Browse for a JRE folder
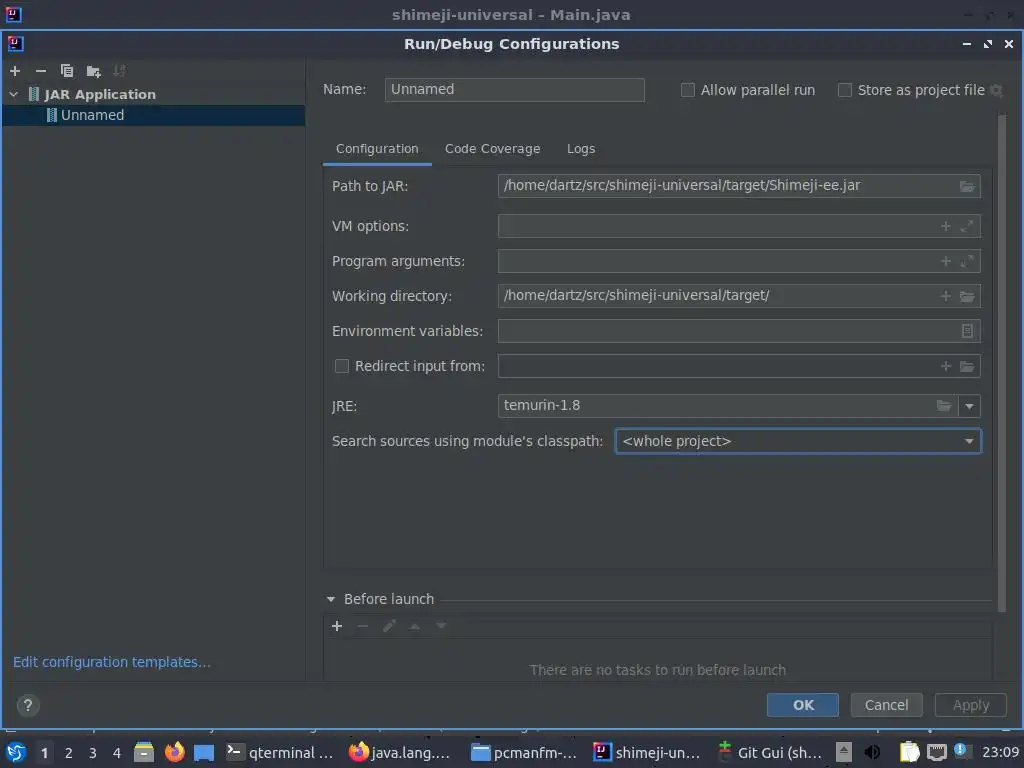 pyautogui.click(x=944, y=406)
